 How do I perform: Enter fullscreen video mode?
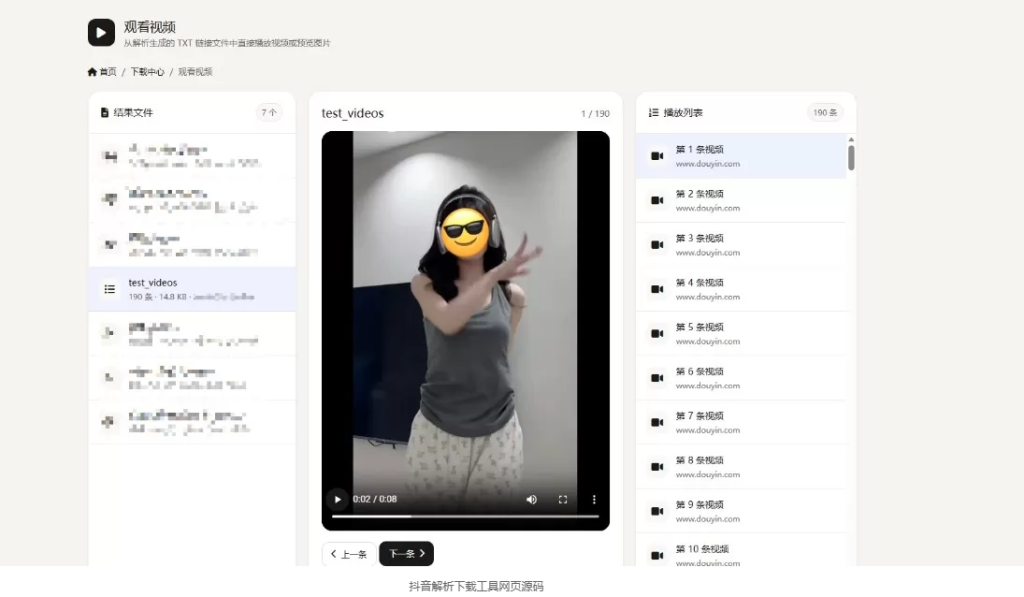[563, 500]
